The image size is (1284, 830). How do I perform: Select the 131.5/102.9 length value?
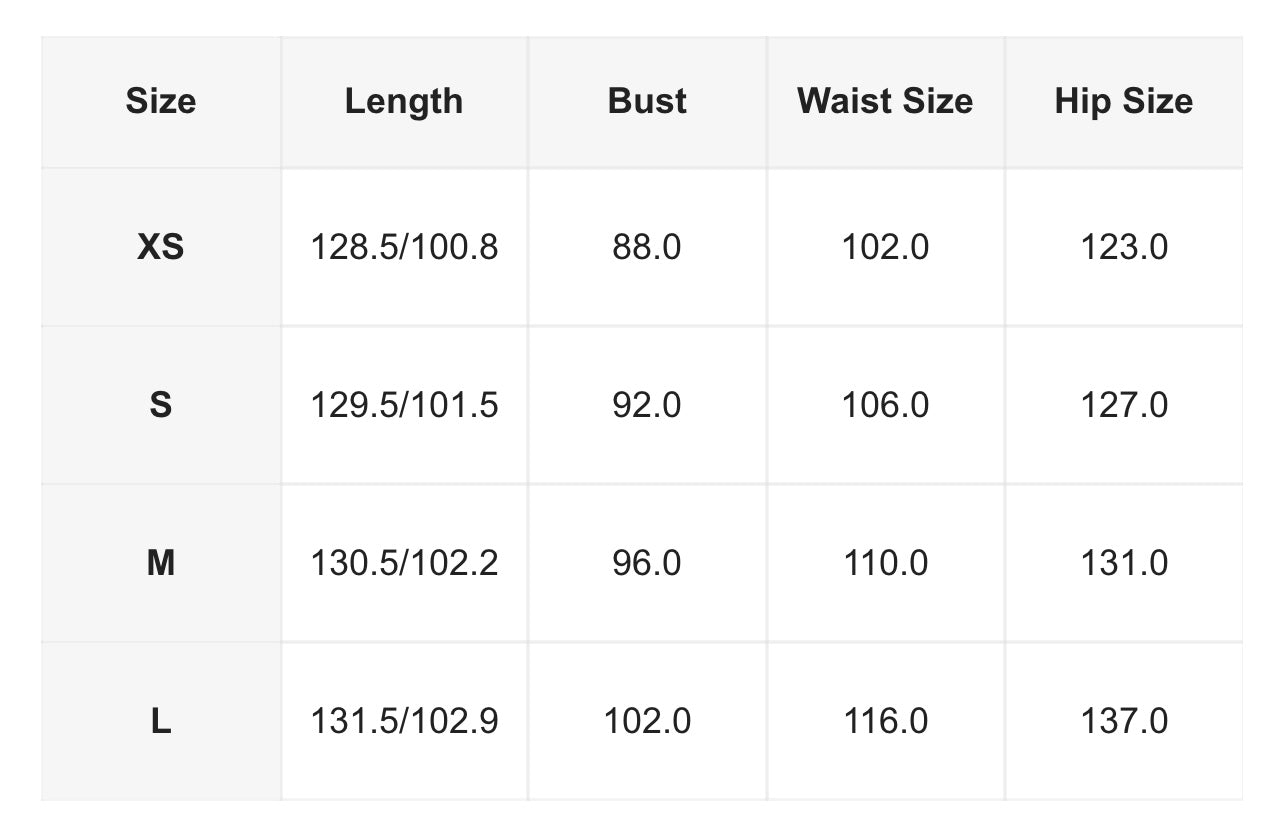[404, 721]
